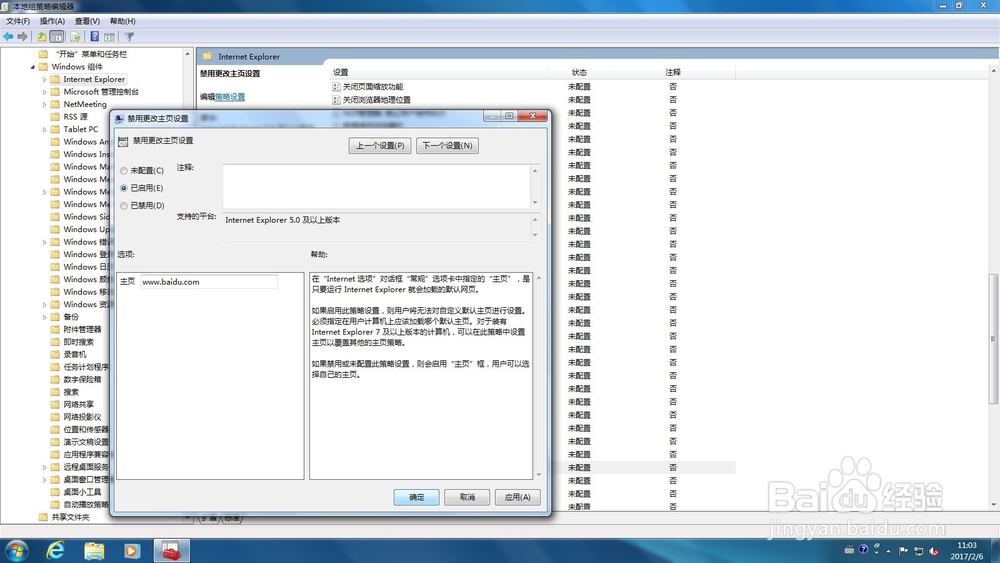Click the forward arrow toolbar icon
Image resolution: width=1000 pixels, height=563 pixels.
click(x=22, y=36)
